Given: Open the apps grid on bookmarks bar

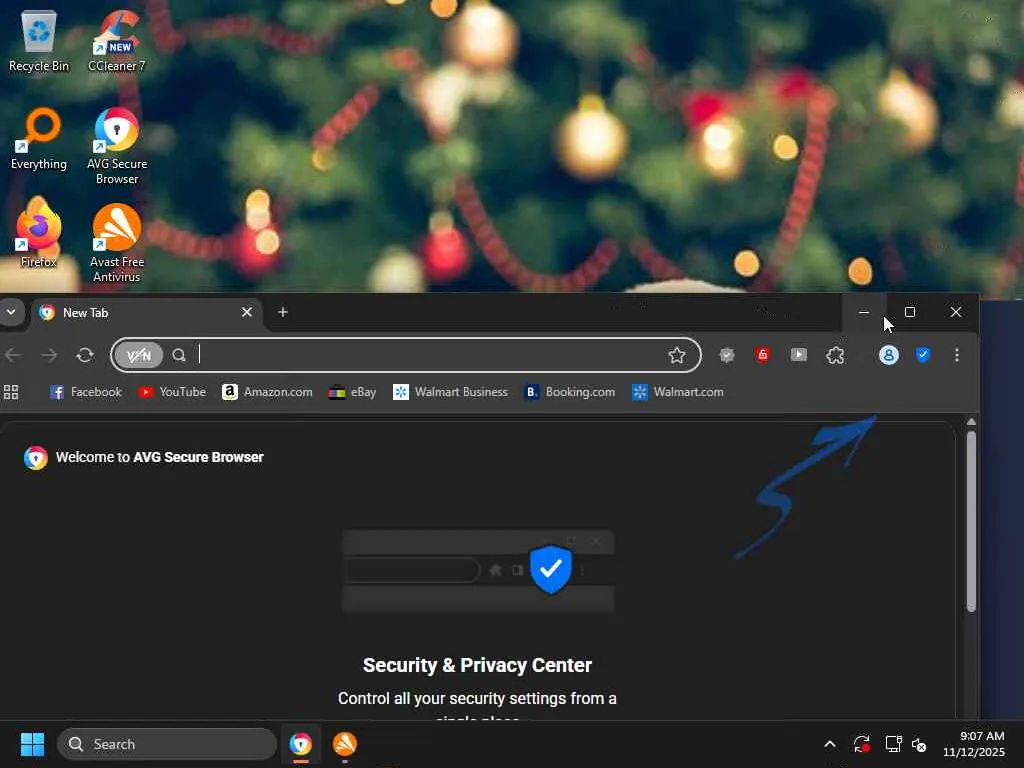Looking at the screenshot, I should tap(11, 392).
